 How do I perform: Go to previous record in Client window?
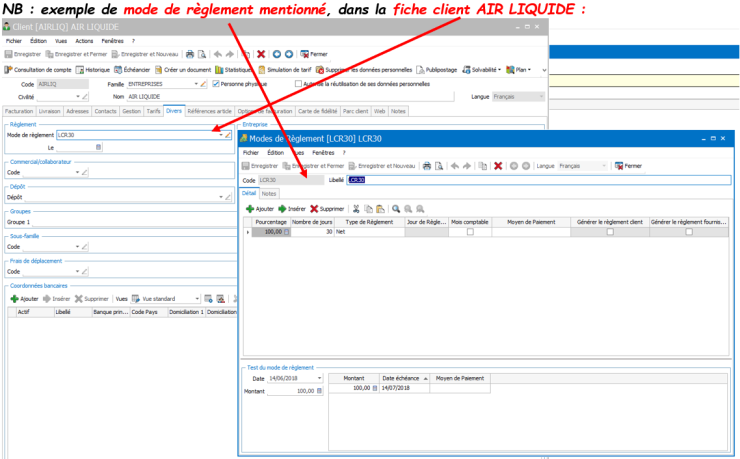(277, 54)
